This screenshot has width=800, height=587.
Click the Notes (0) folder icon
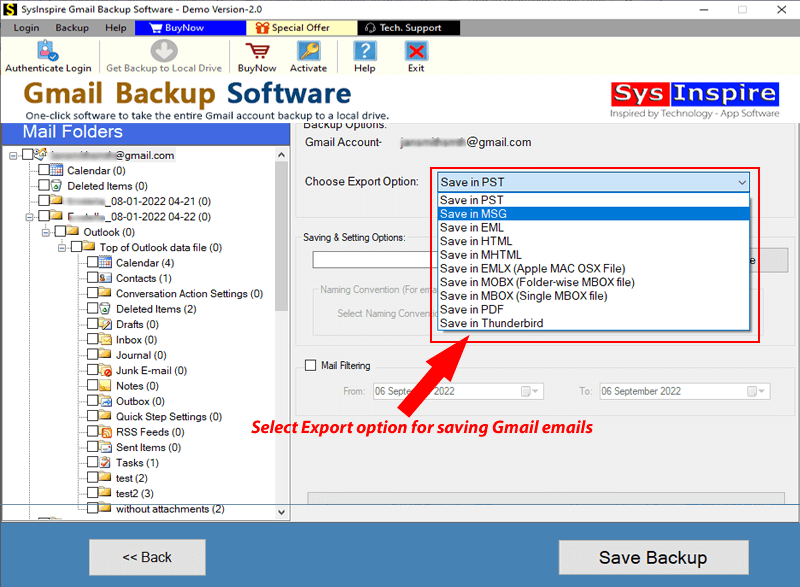tap(105, 386)
